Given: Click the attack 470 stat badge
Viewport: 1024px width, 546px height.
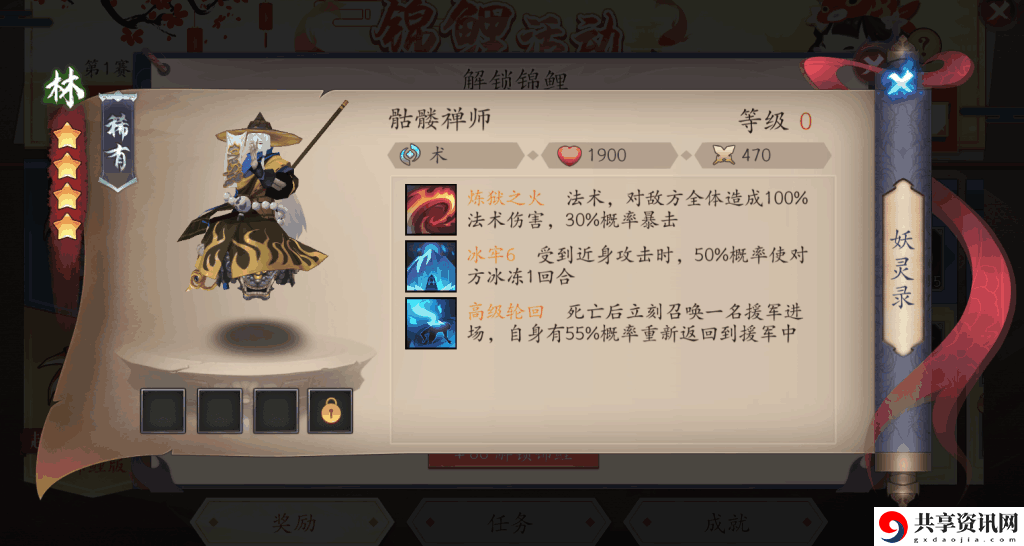Looking at the screenshot, I should pyautogui.click(x=762, y=155).
